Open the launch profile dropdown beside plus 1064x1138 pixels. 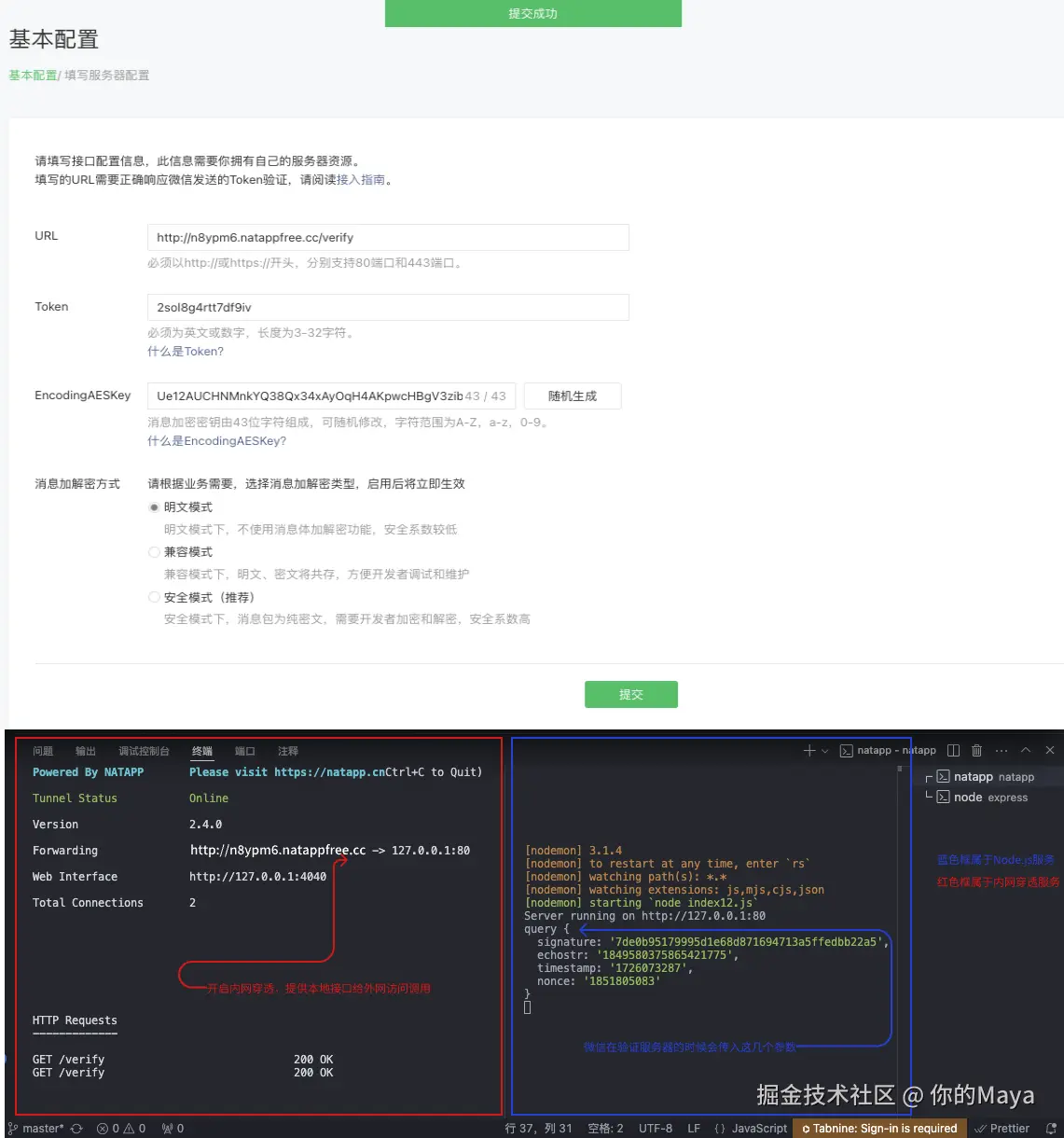825,751
